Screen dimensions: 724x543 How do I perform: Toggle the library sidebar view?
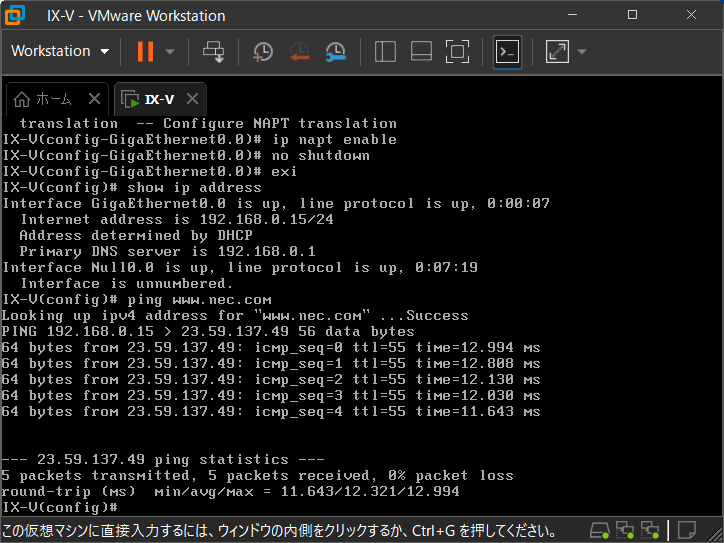tap(385, 51)
